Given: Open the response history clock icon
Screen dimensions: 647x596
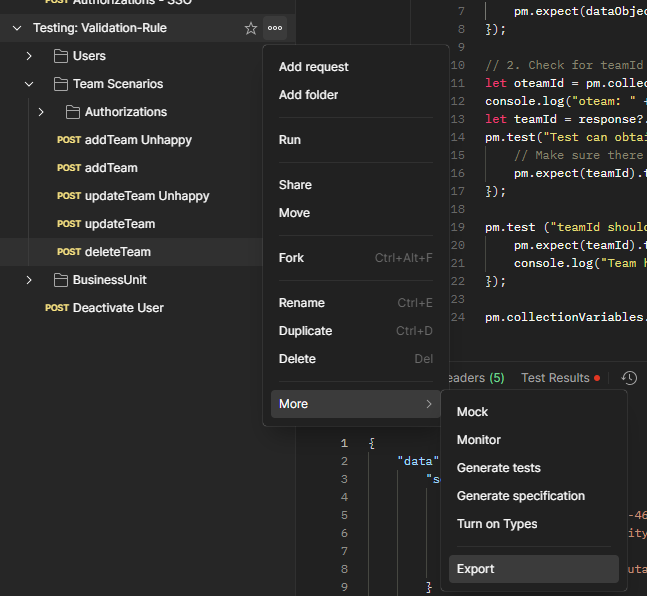Looking at the screenshot, I should point(629,378).
